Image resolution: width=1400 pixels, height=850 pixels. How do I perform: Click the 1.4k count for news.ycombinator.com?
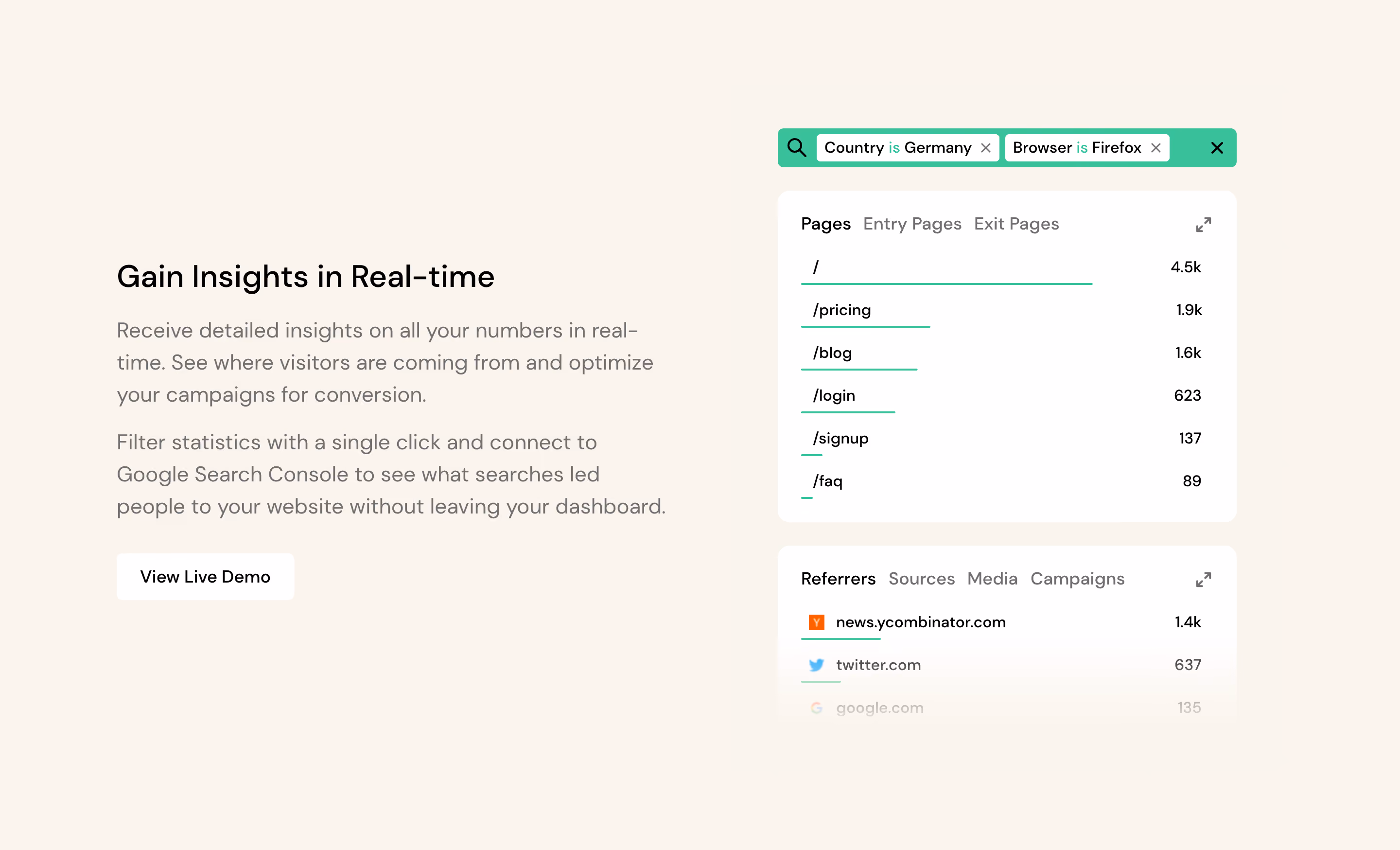1188,622
